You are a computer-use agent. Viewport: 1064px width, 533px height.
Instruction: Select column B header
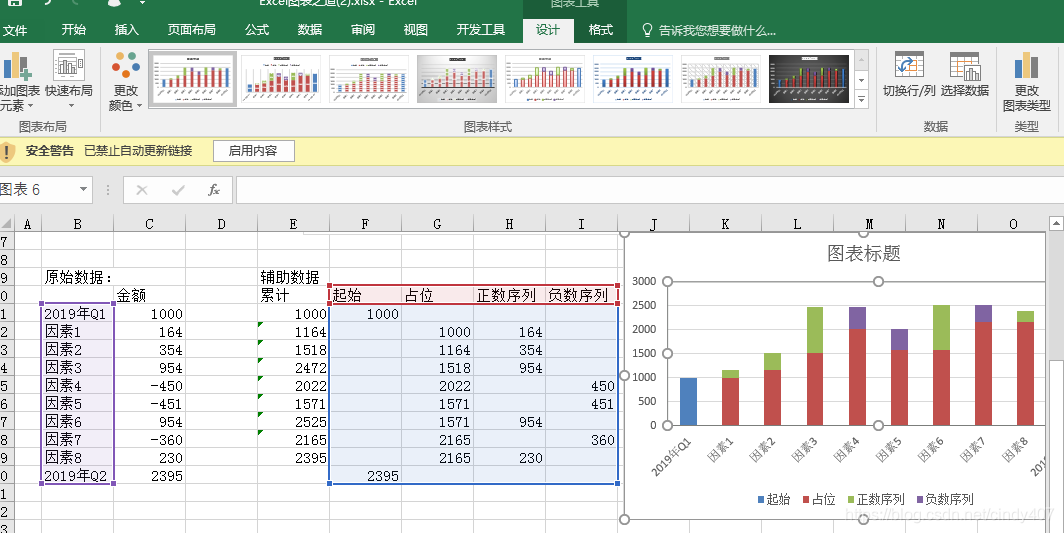point(77,224)
